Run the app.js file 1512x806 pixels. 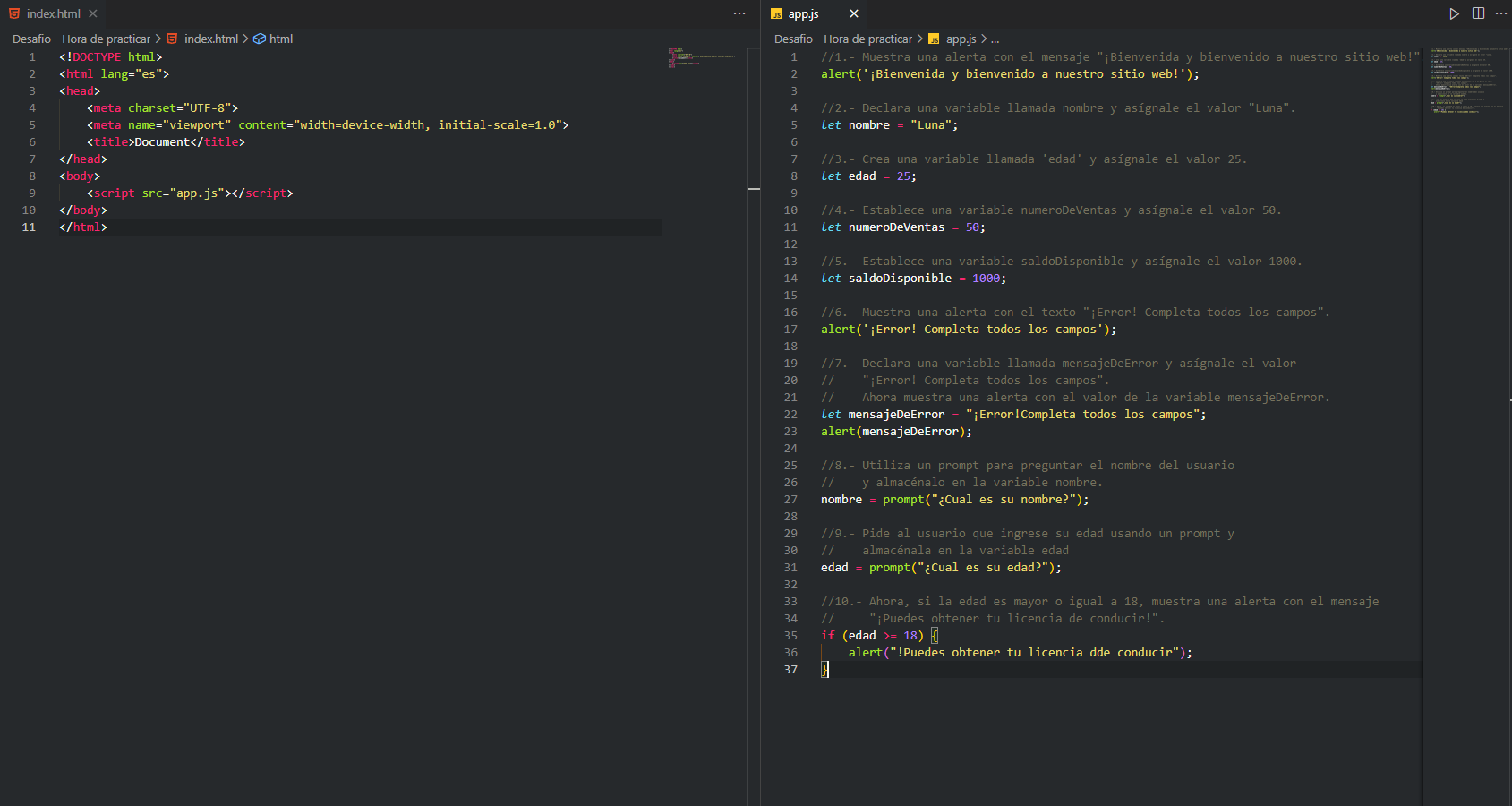tap(1455, 13)
